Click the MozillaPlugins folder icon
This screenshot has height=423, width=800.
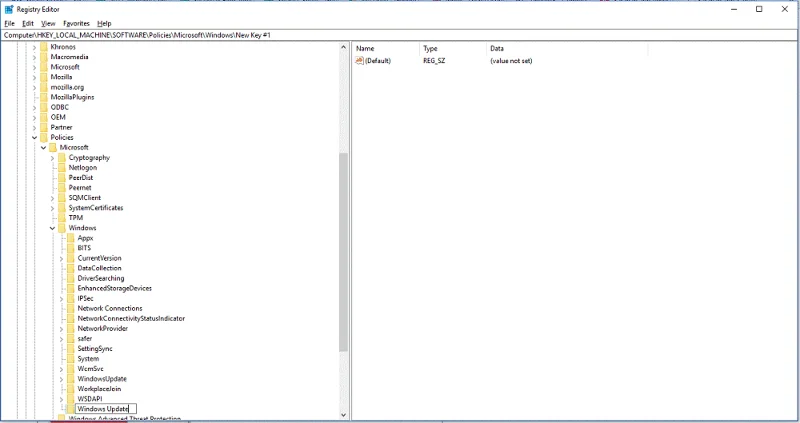coord(44,97)
